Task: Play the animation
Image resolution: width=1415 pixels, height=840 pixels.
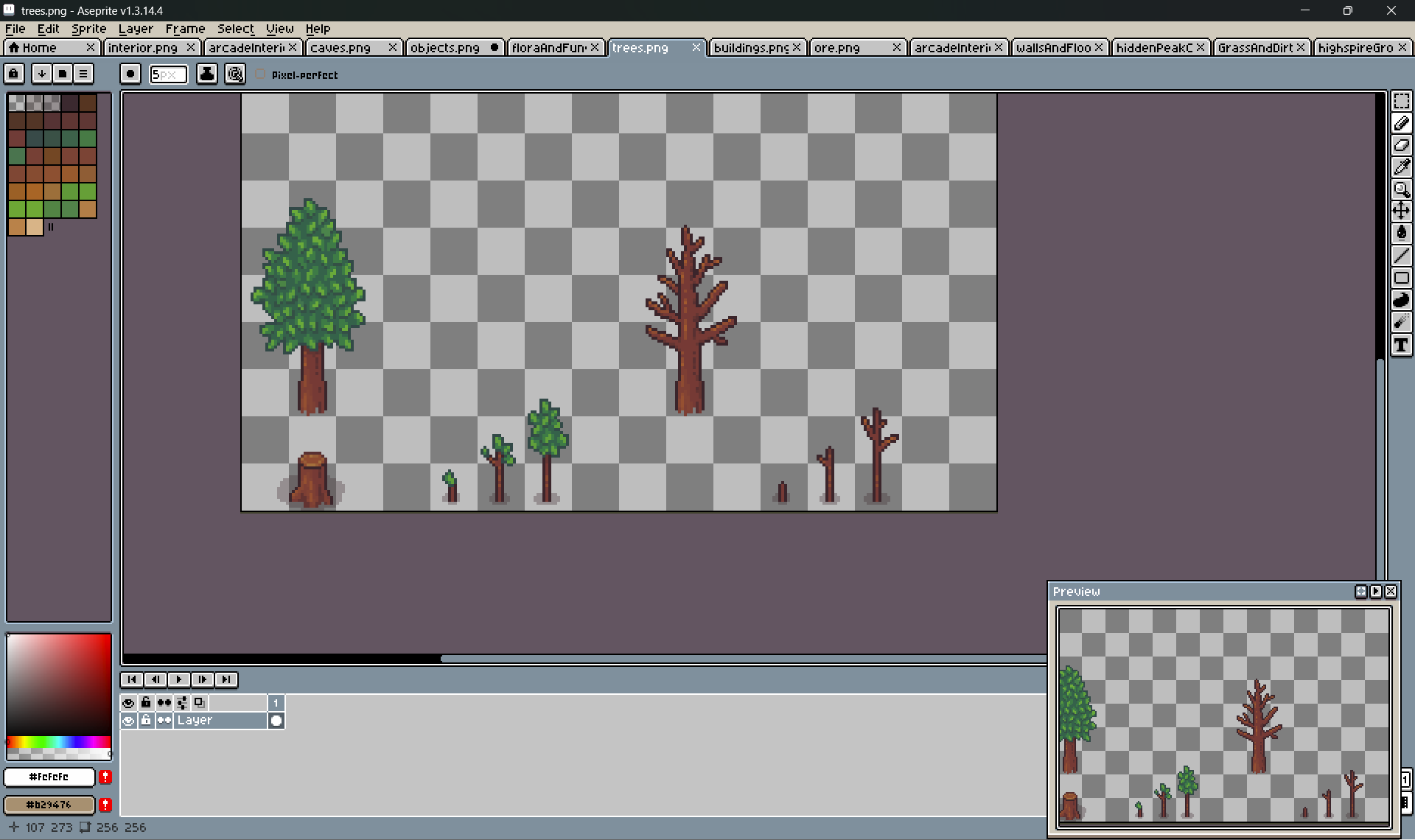Action: (178, 679)
